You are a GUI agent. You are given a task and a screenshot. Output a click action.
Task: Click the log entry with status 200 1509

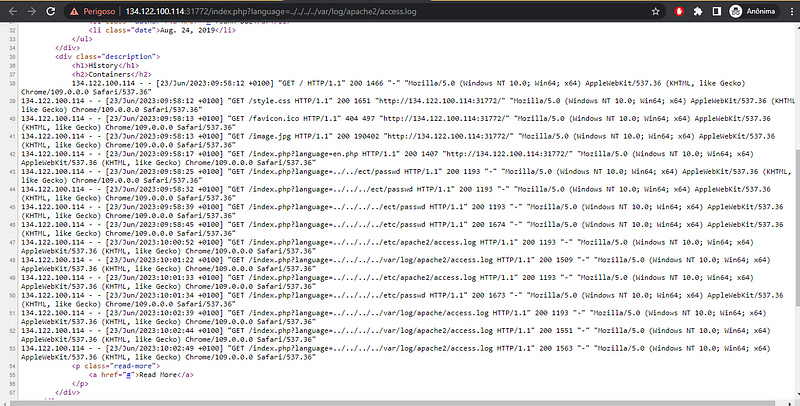tap(395, 264)
